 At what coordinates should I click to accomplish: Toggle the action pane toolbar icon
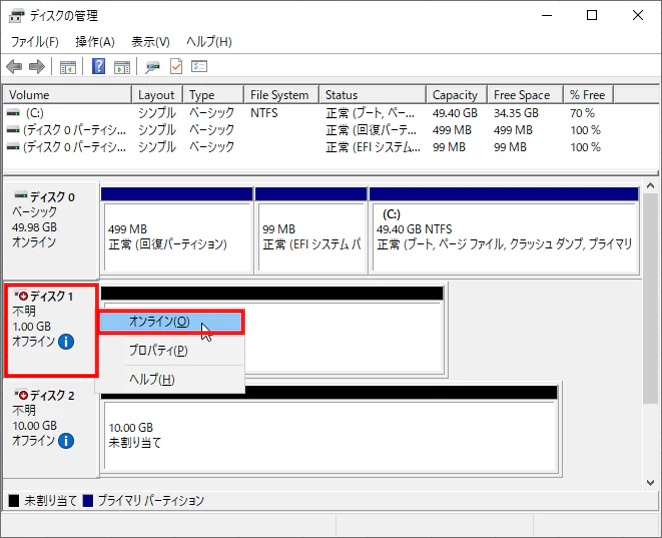[122, 67]
